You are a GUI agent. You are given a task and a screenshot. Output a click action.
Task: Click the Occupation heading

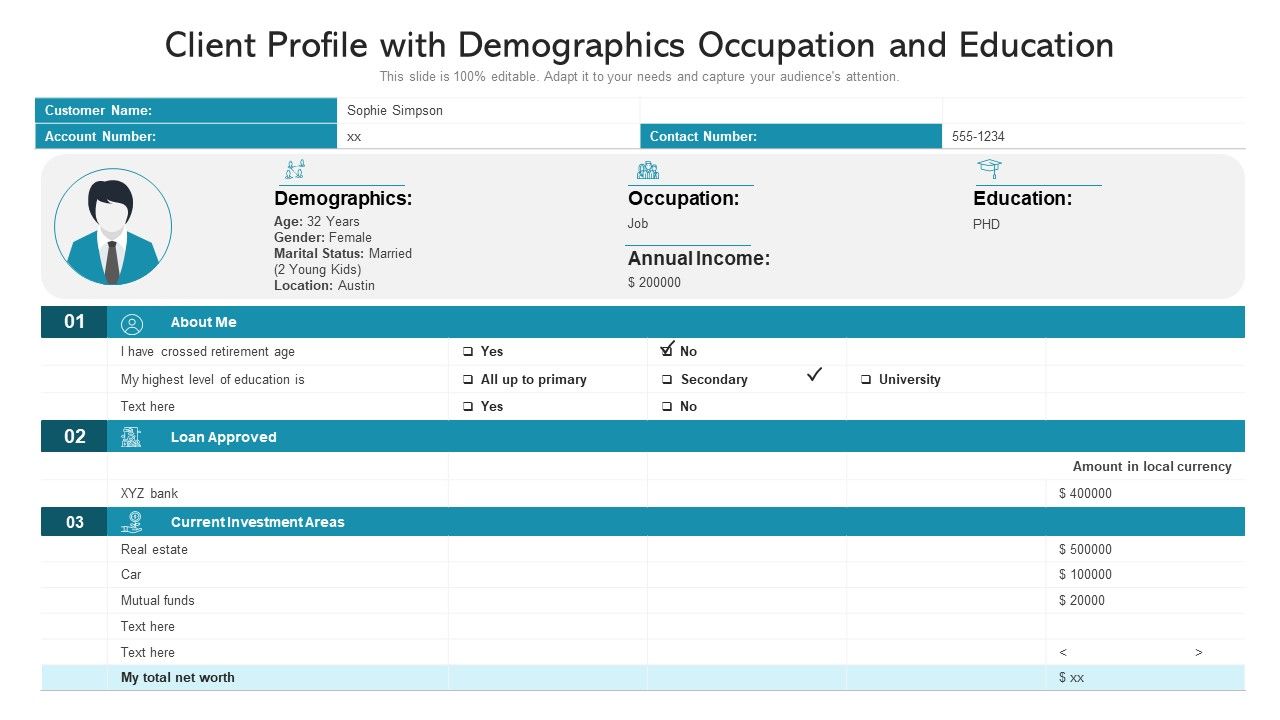pos(684,199)
